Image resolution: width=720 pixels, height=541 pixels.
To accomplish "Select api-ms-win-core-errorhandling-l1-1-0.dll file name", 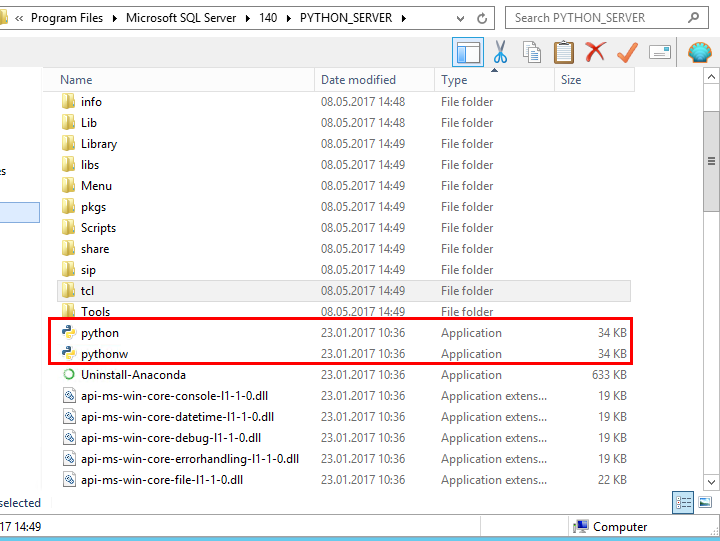I will click(x=190, y=459).
